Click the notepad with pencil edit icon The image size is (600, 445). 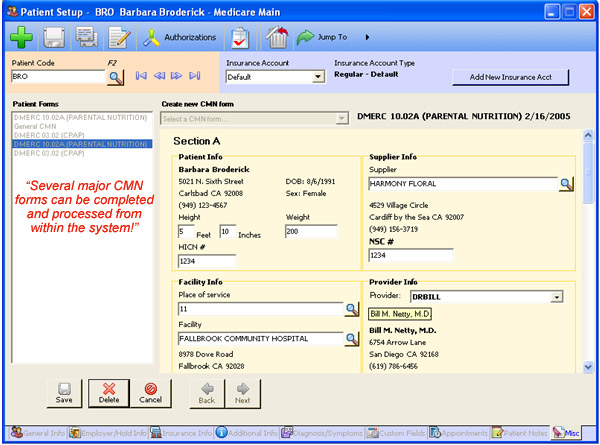click(x=119, y=38)
